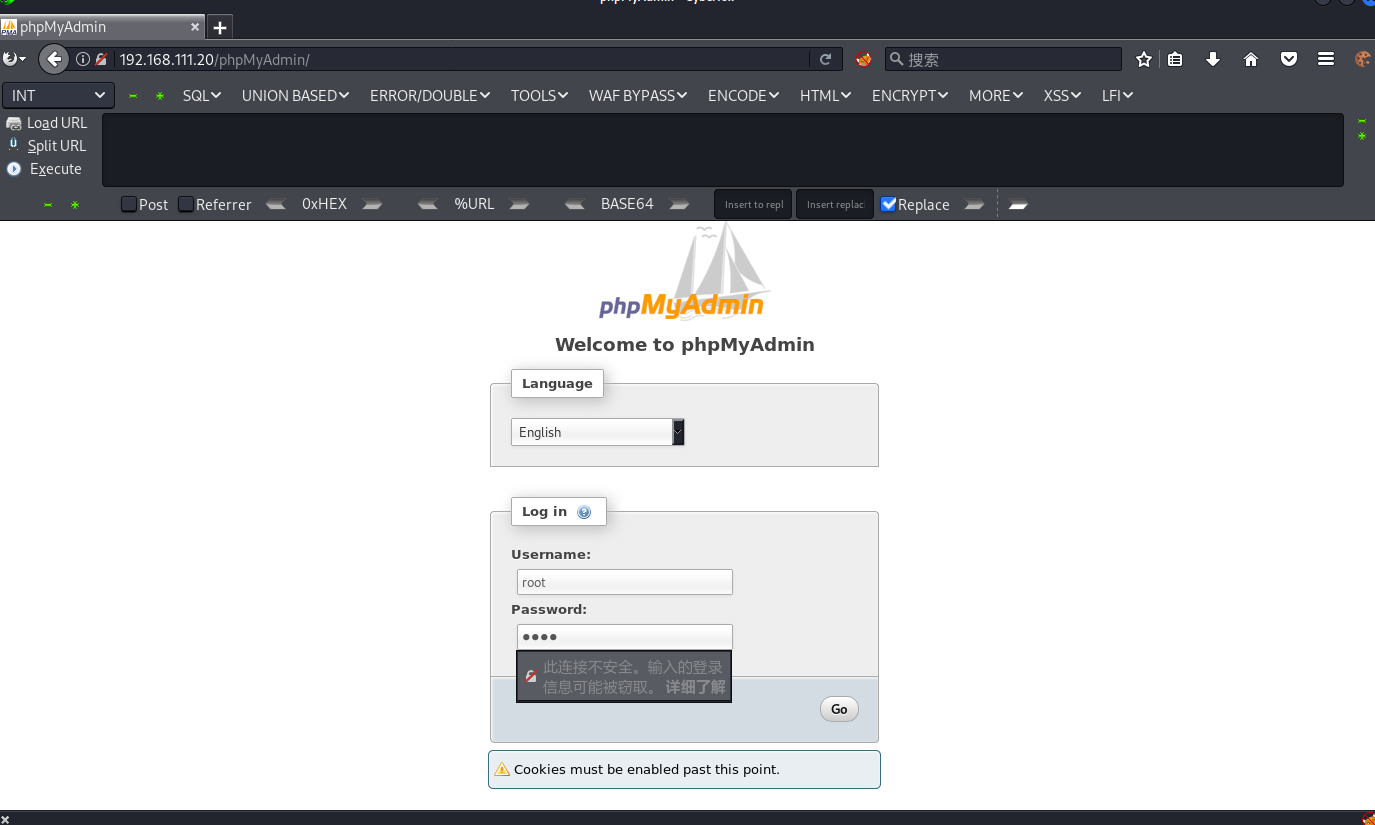Click the left arrow beside 0xHEX

pos(275,204)
